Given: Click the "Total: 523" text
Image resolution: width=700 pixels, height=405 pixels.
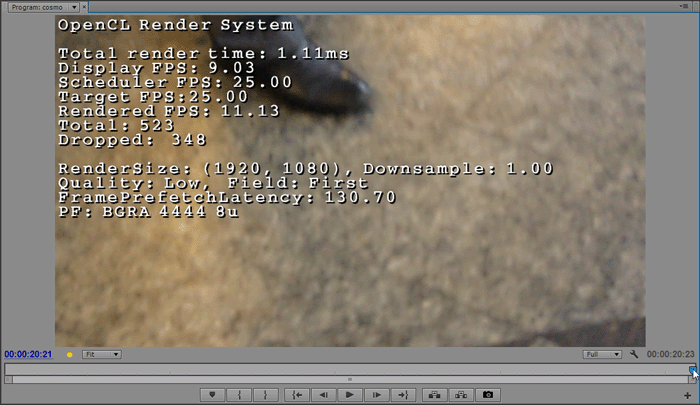Looking at the screenshot, I should point(116,125).
